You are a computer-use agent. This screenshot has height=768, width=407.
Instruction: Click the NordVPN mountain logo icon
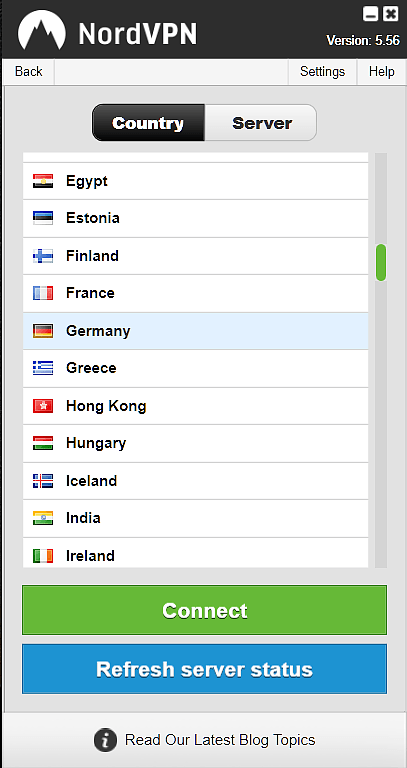point(42,30)
